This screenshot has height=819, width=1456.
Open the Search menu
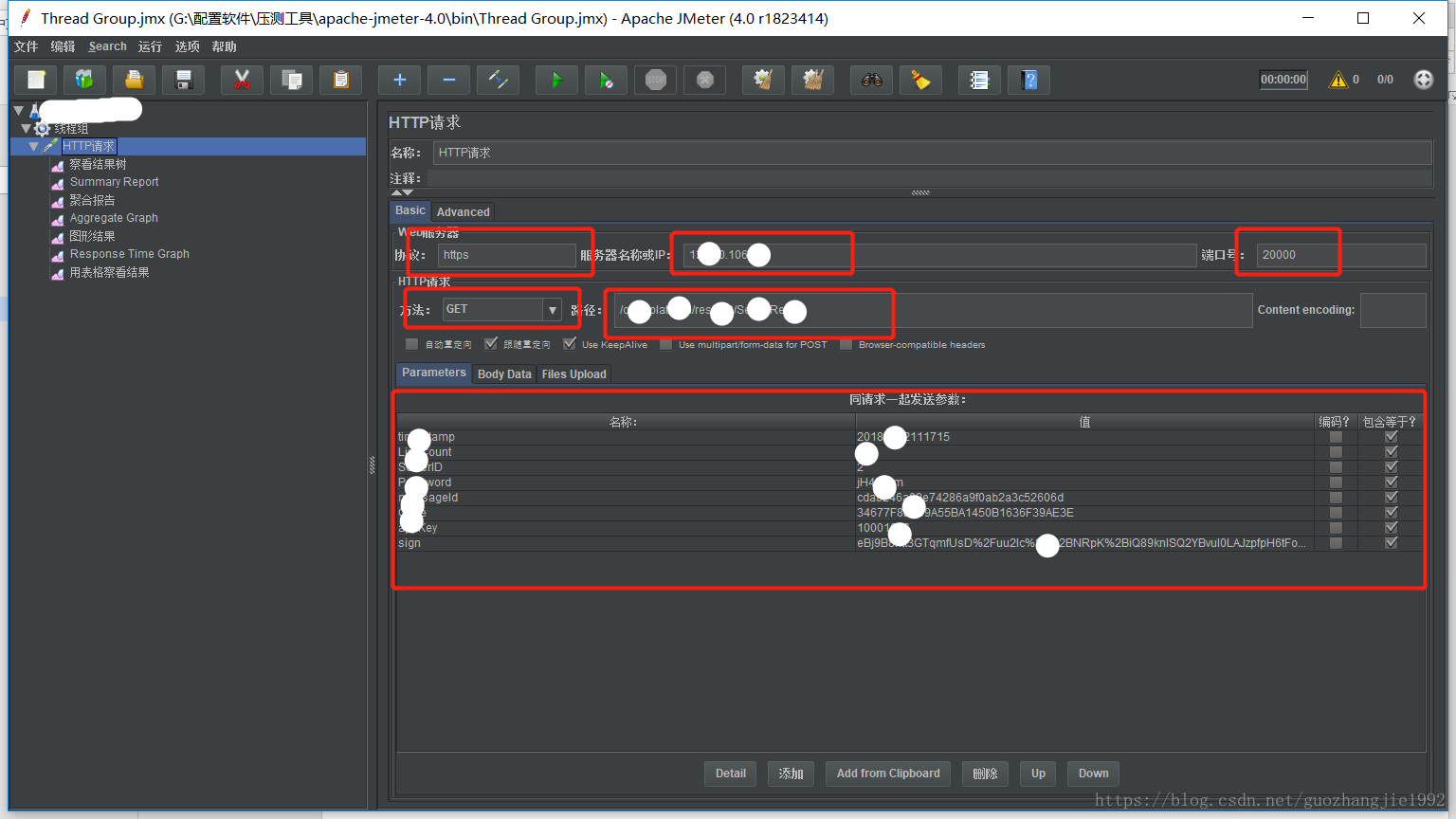coord(107,46)
